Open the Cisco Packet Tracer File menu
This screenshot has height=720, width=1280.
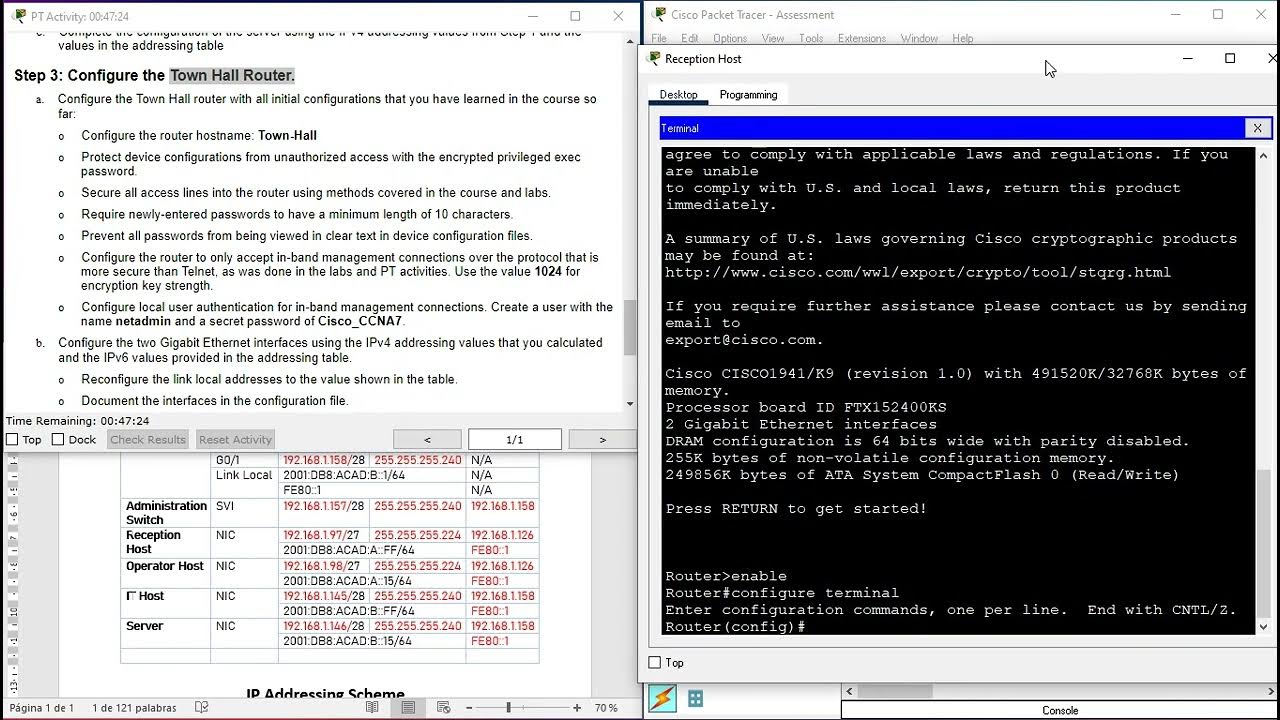(659, 38)
